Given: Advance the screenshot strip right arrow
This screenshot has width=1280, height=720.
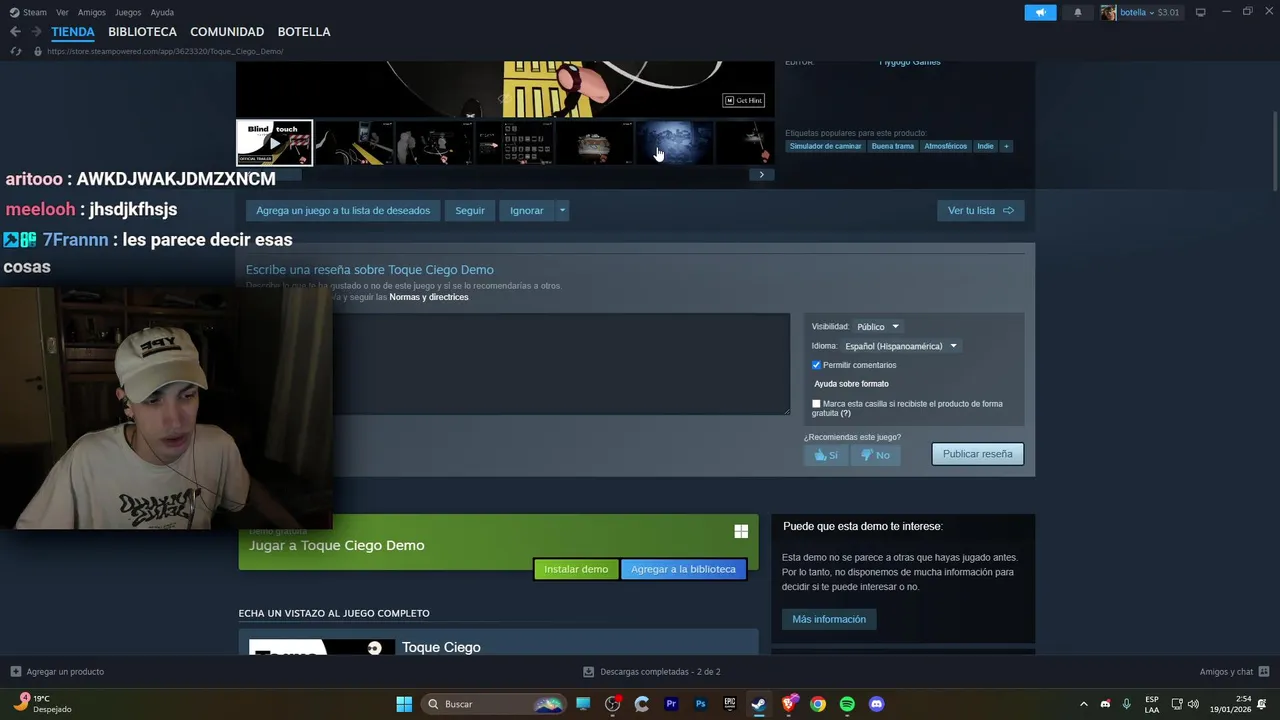Looking at the screenshot, I should coord(761,175).
